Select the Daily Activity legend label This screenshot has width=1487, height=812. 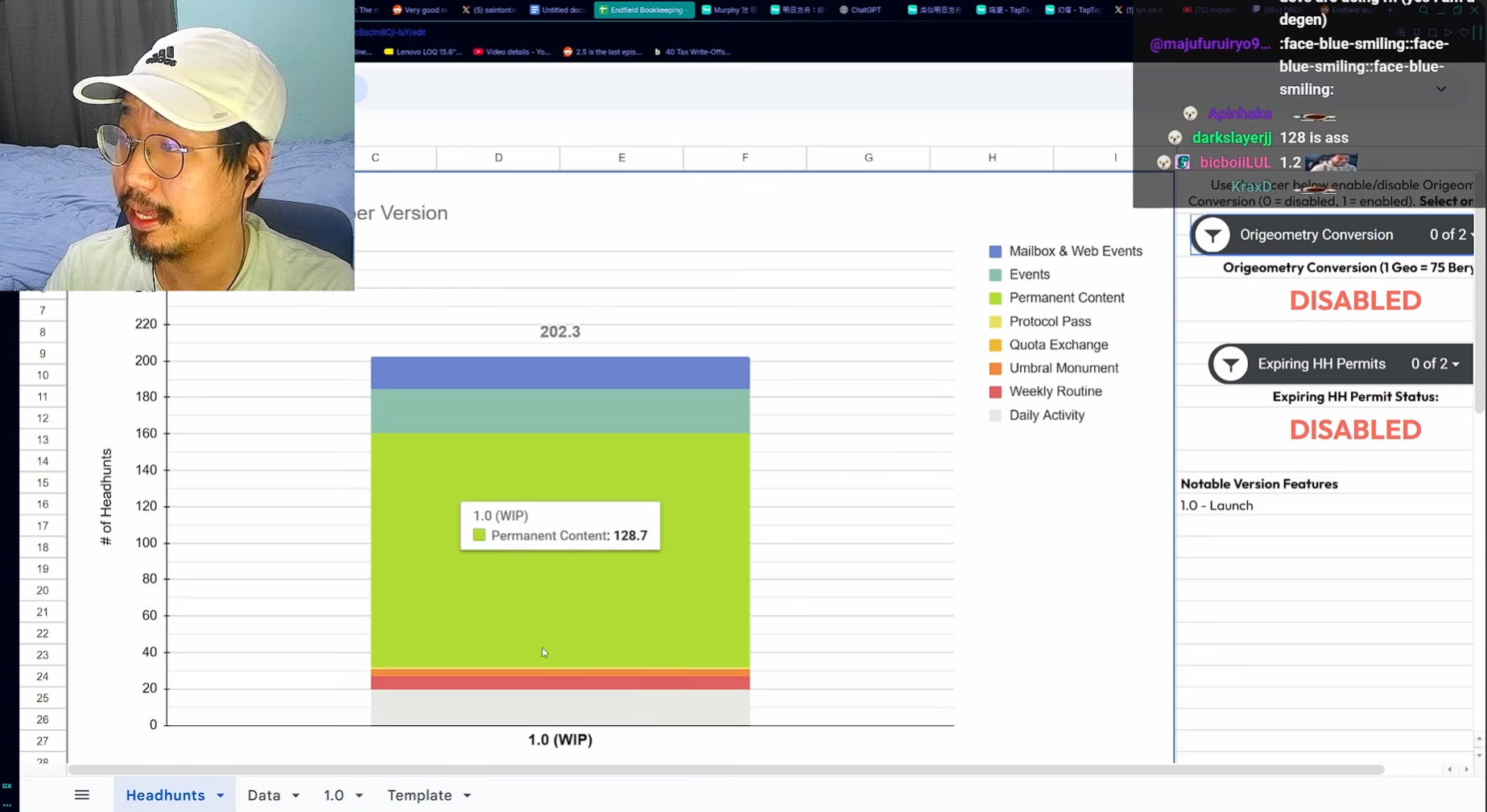tap(1047, 415)
